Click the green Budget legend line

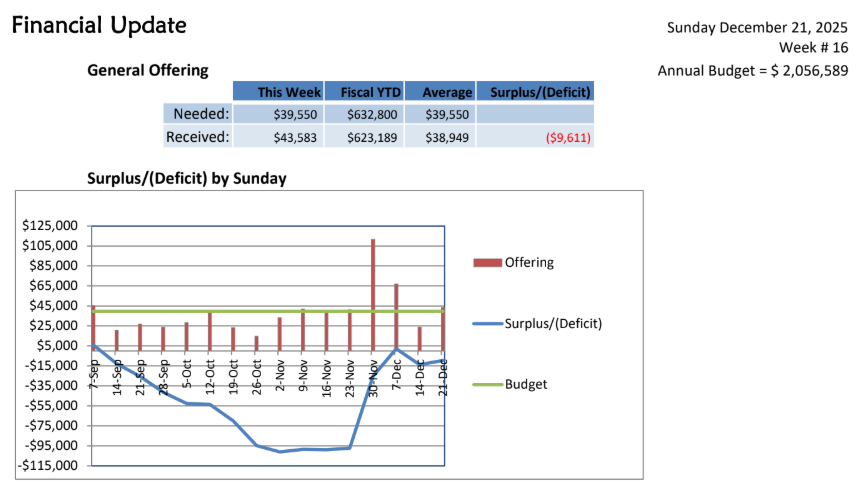pos(487,384)
